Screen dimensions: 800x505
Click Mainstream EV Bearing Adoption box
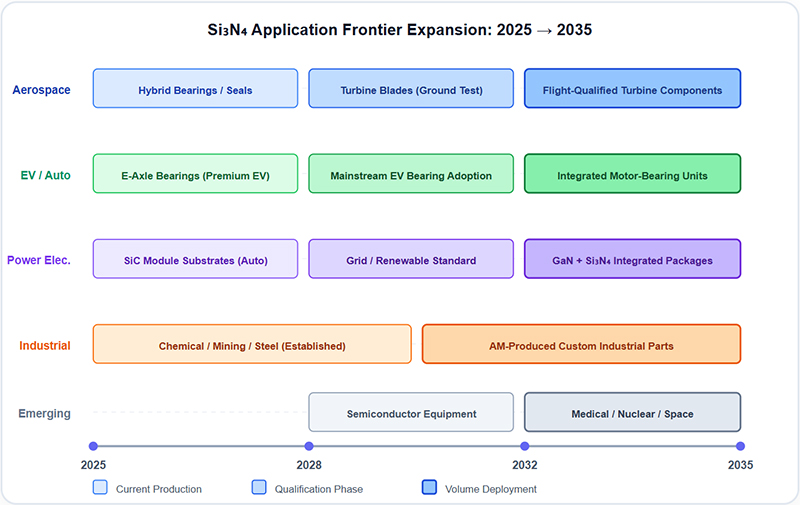coord(411,173)
